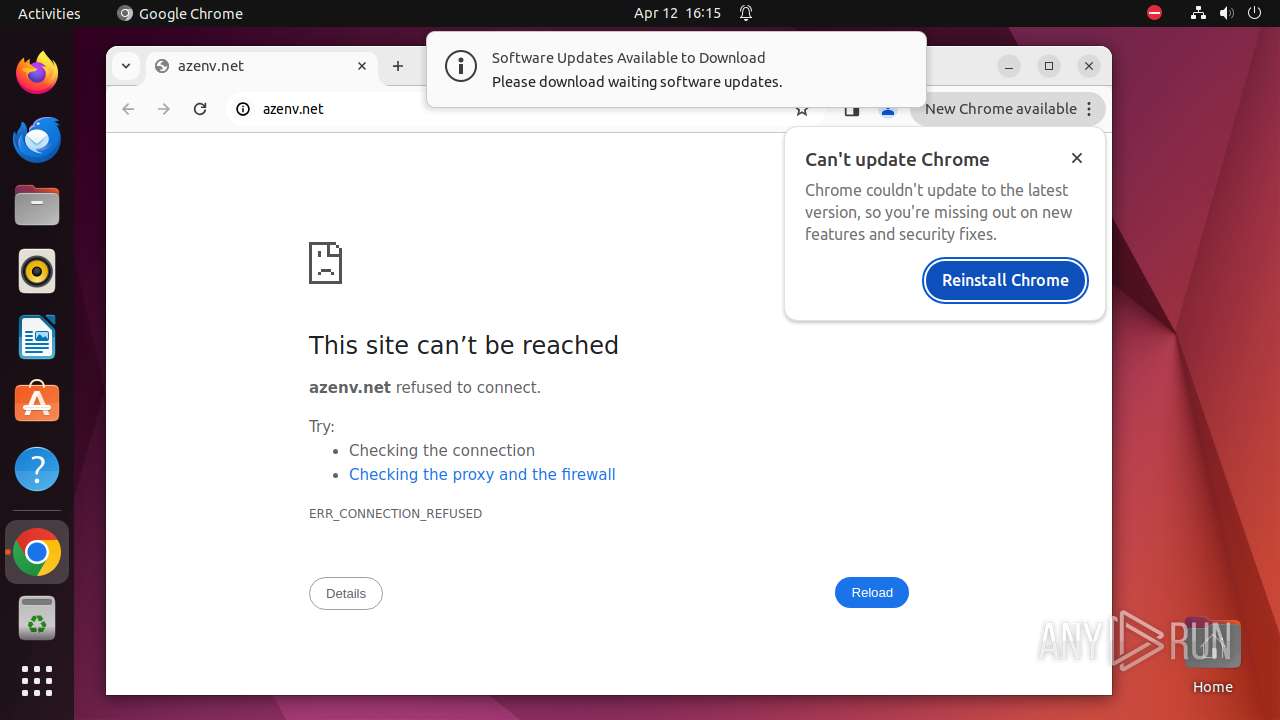This screenshot has width=1280, height=720.
Task: Open the Chrome profile avatar icon
Action: pos(888,110)
